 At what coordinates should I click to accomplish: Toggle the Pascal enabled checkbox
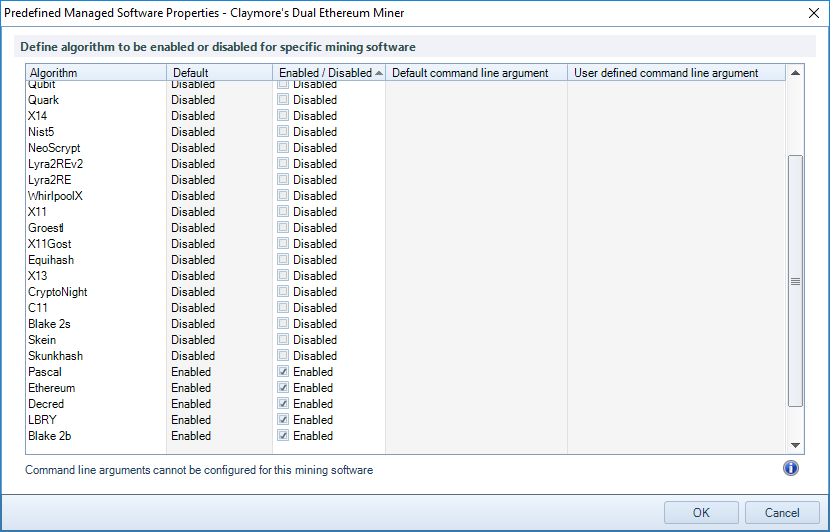click(x=283, y=372)
